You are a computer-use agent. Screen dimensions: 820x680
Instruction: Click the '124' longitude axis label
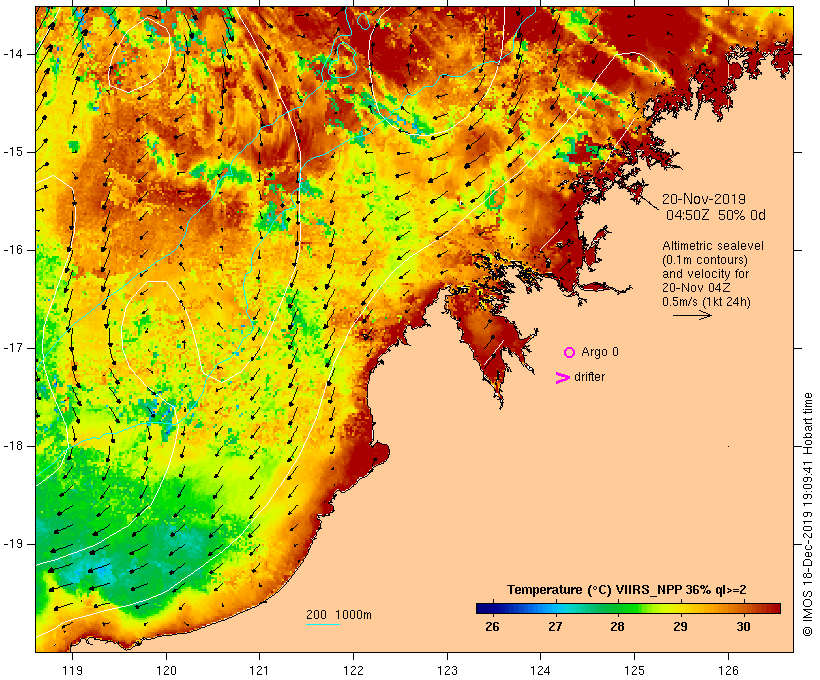pyautogui.click(x=540, y=670)
